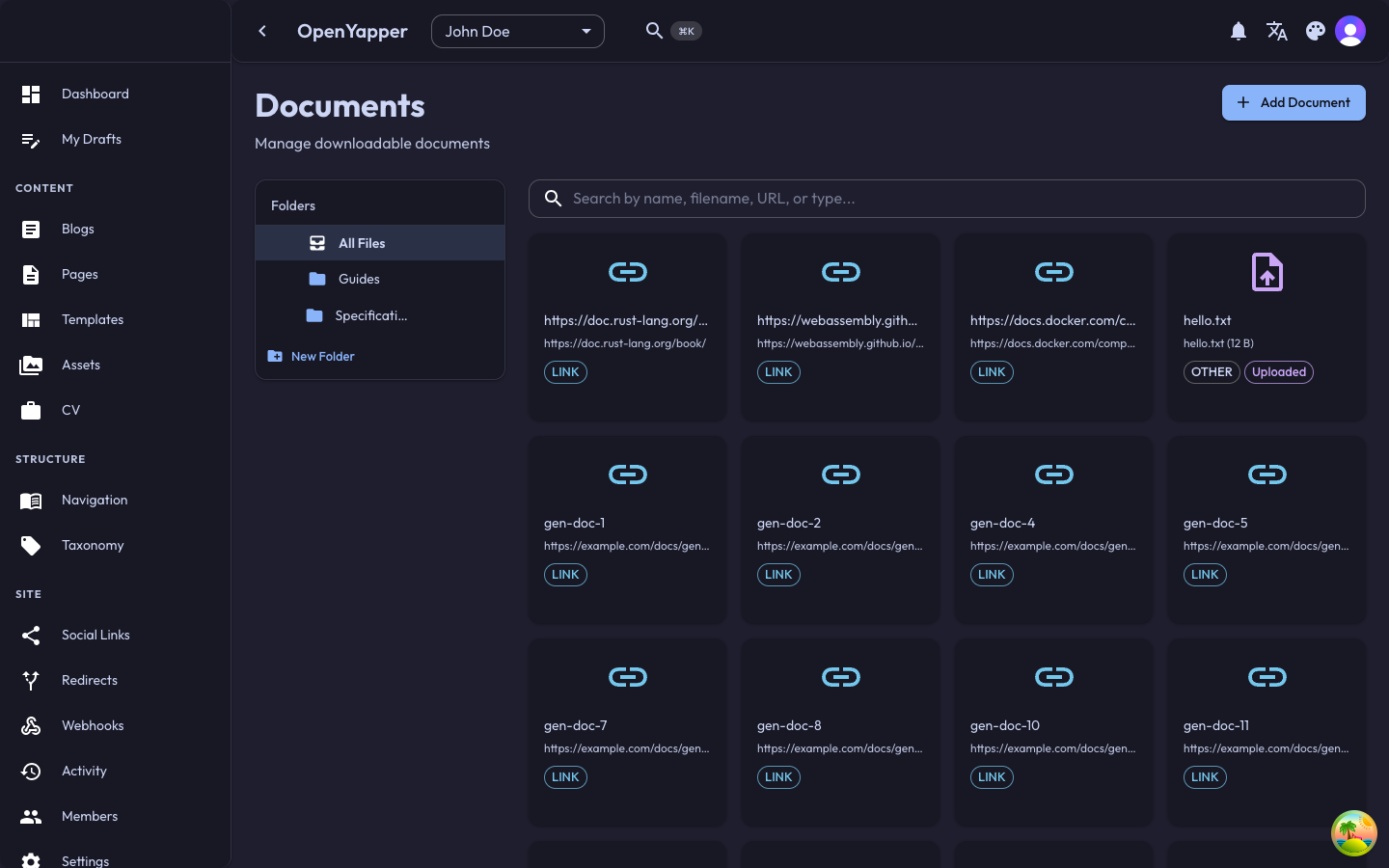
Task: Open the Dashboard section
Action: 95,94
